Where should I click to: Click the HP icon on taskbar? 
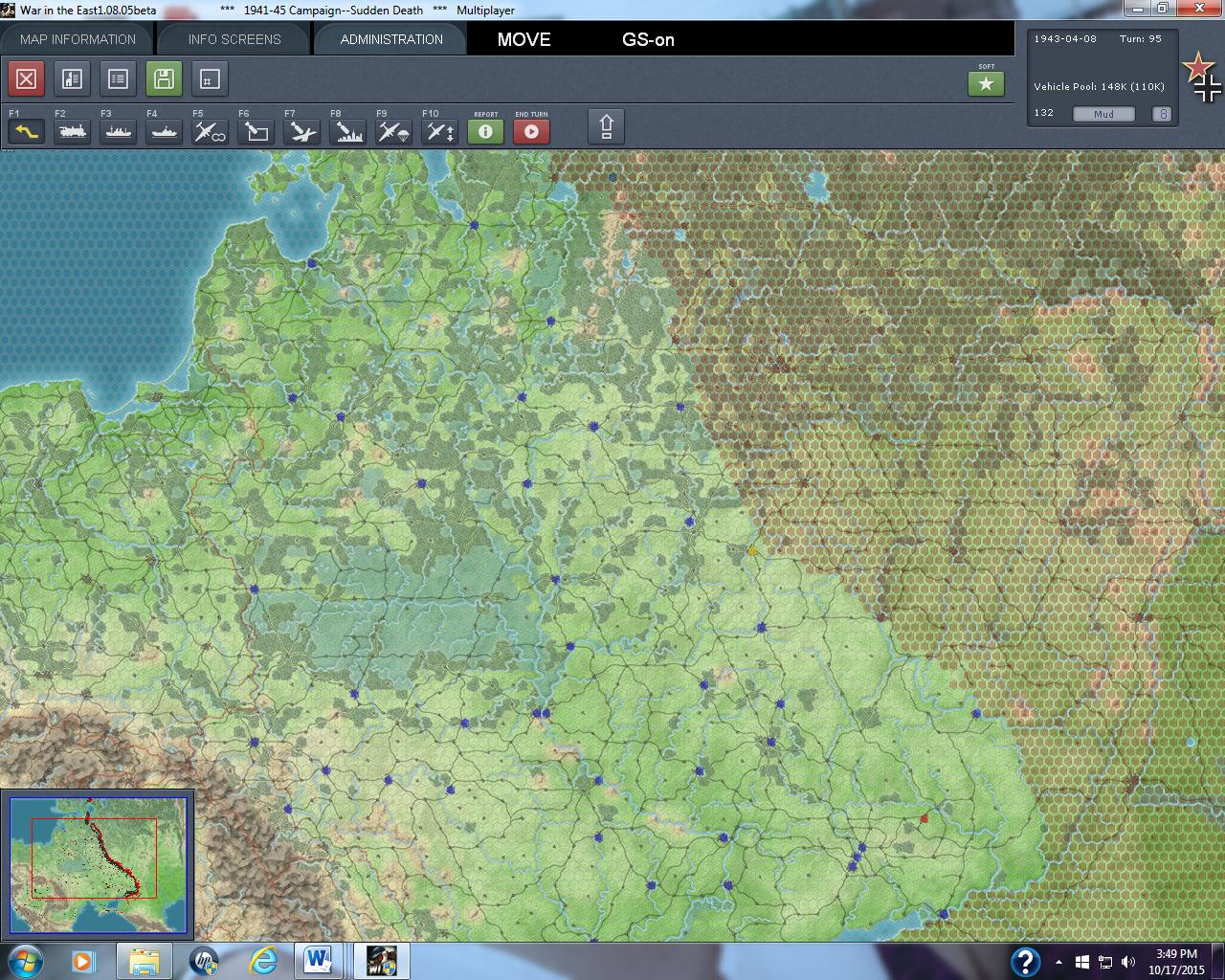click(204, 960)
